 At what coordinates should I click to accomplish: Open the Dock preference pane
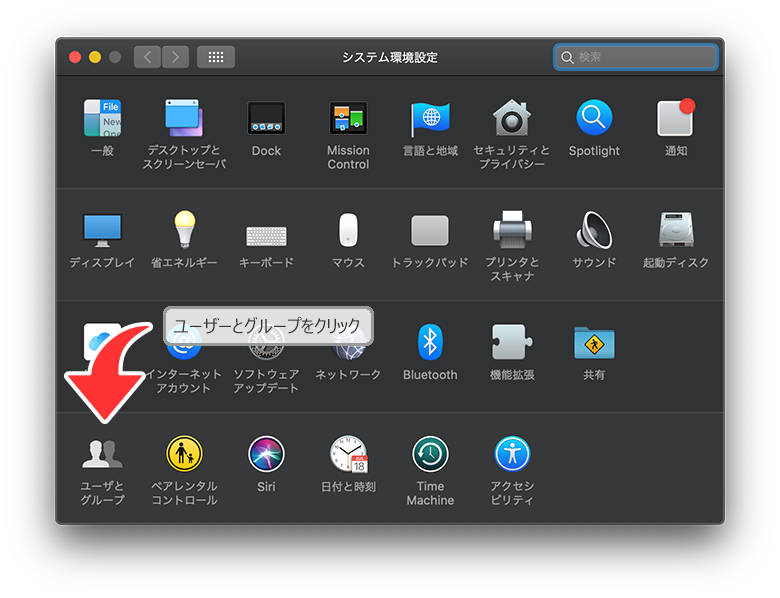click(266, 118)
